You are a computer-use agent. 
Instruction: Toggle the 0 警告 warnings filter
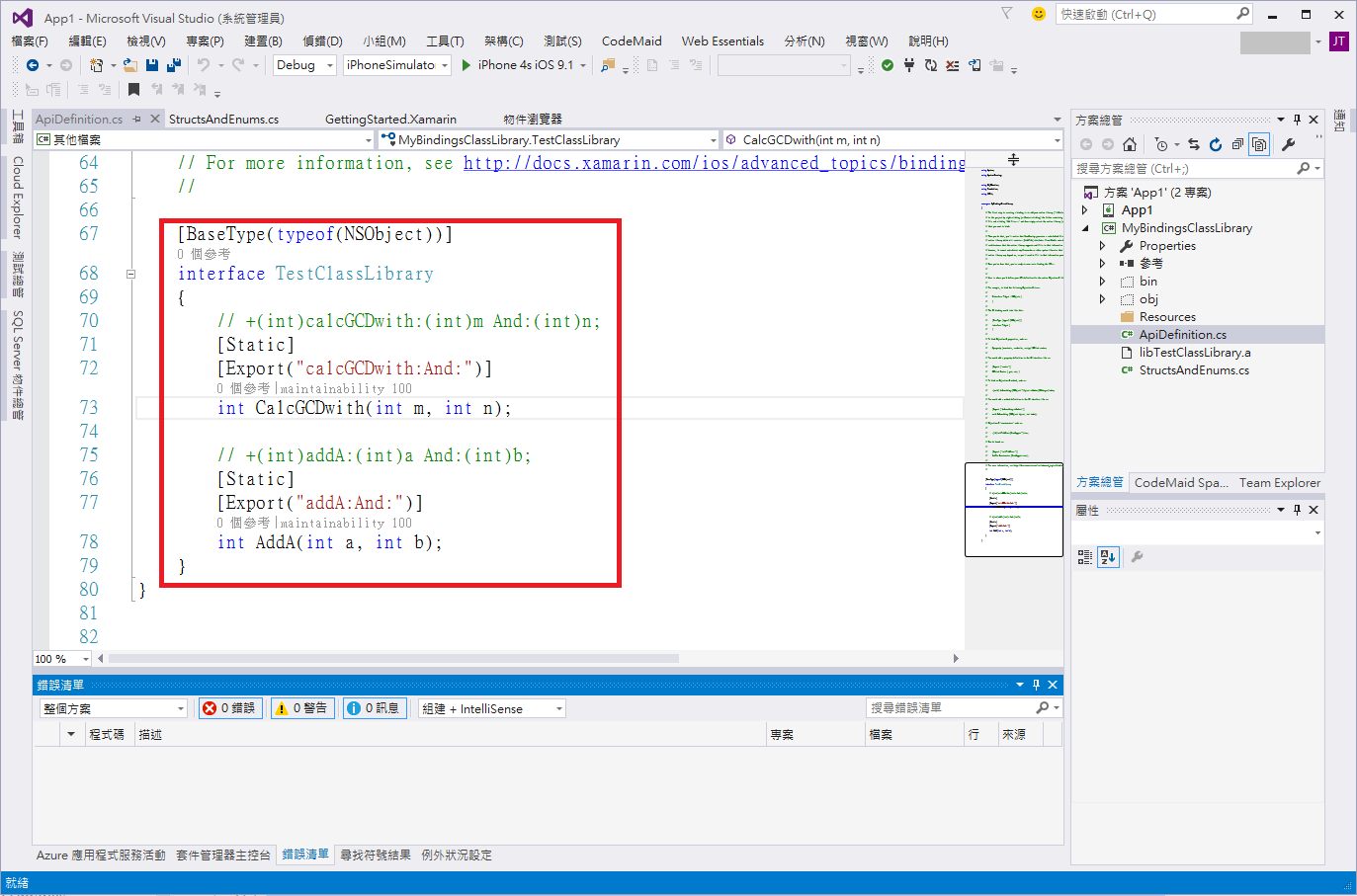(x=302, y=708)
